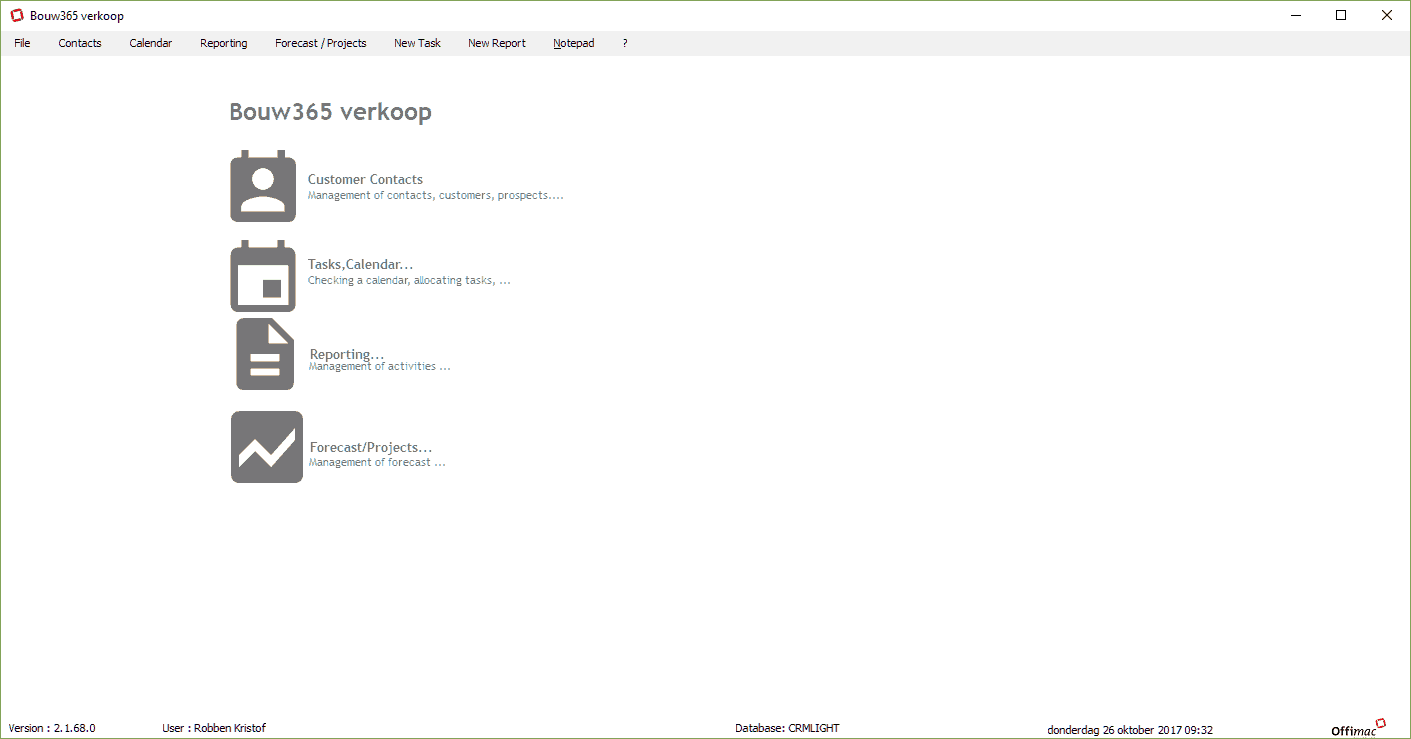Click 'Management of contacts, customers, prospects' description

tap(436, 196)
